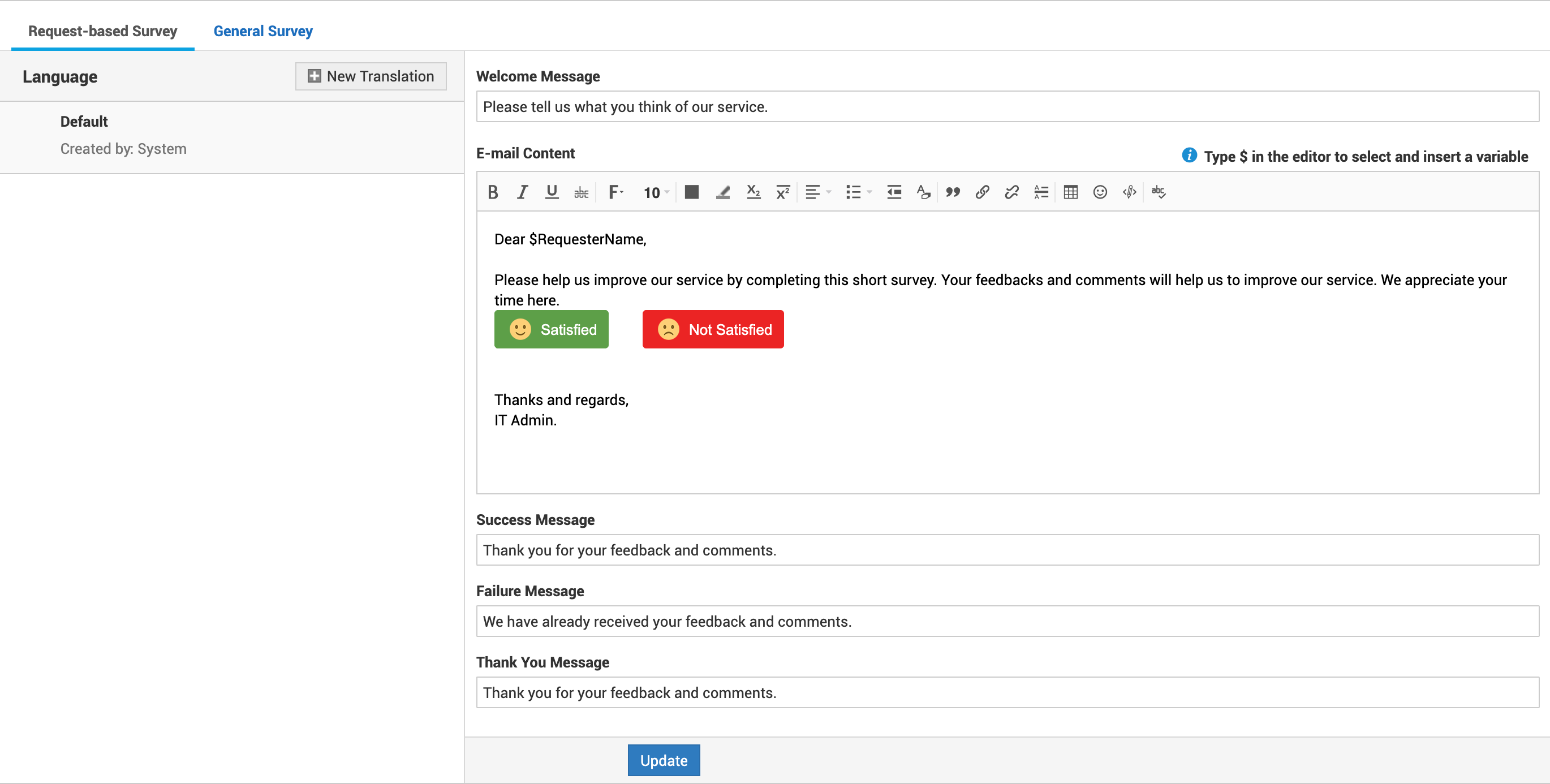The width and height of the screenshot is (1550, 784).
Task: Click the green Satisfied button
Action: [551, 329]
